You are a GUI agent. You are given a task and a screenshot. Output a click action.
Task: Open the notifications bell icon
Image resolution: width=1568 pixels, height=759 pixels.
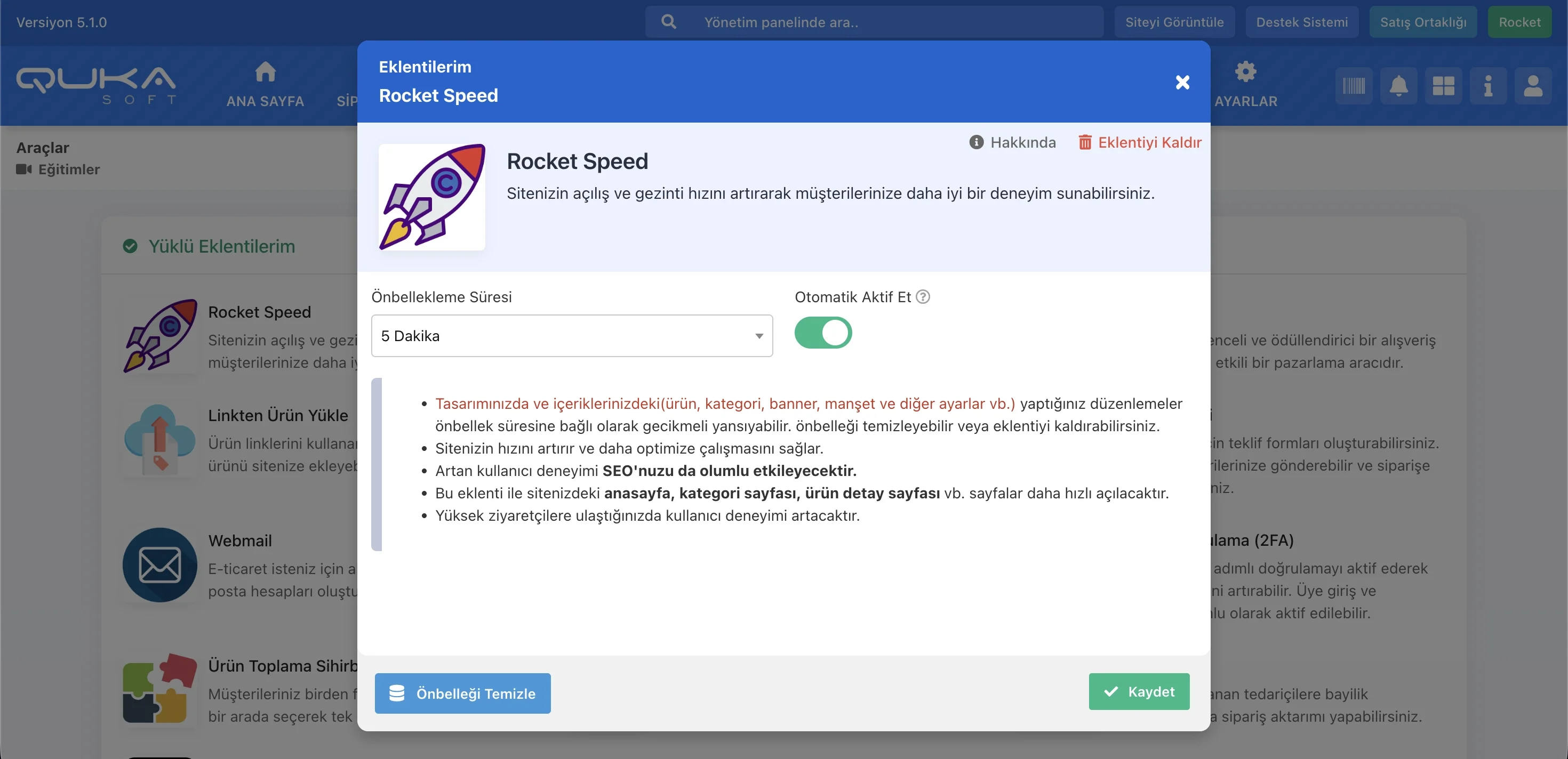pos(1398,86)
